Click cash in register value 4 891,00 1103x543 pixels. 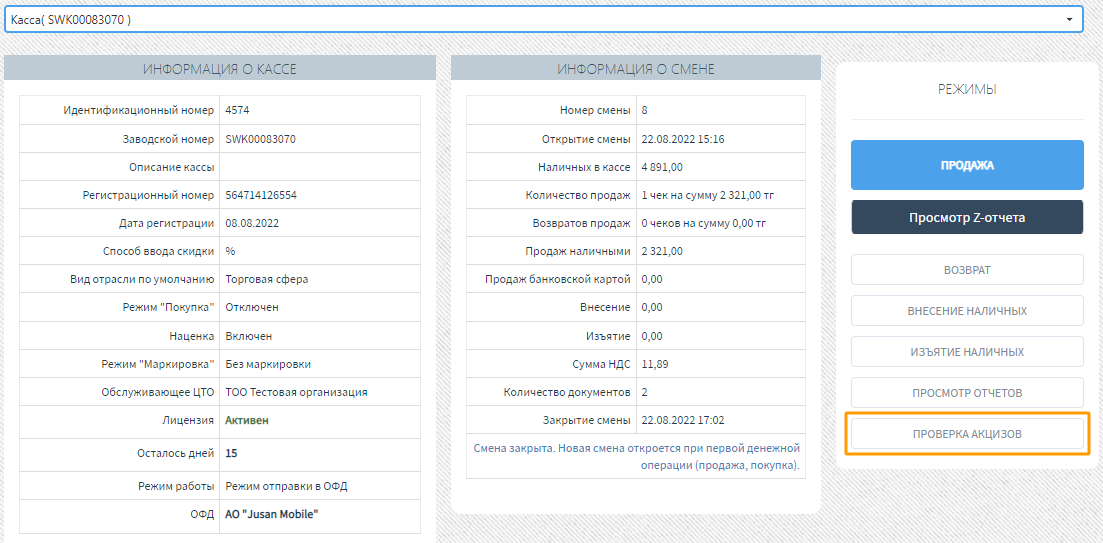pos(662,167)
